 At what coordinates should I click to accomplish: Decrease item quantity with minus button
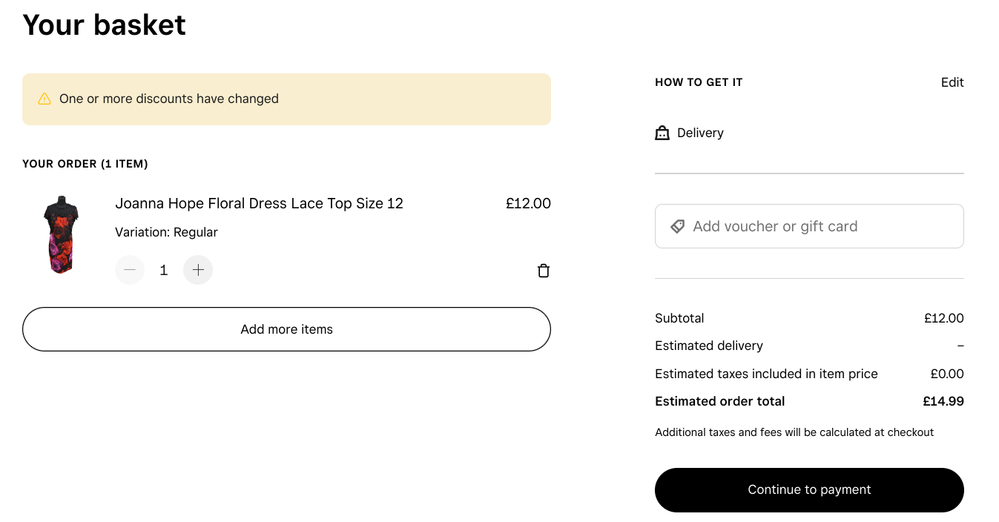(130, 270)
